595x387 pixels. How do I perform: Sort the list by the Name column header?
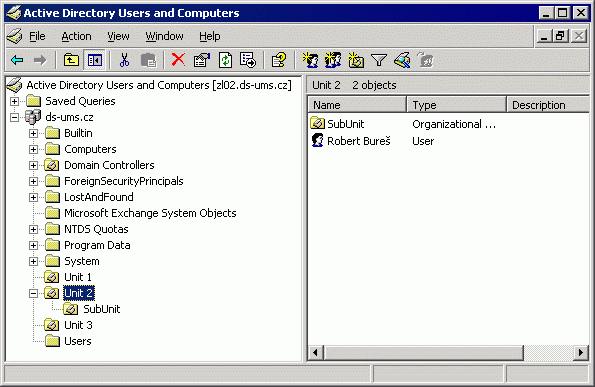(357, 105)
